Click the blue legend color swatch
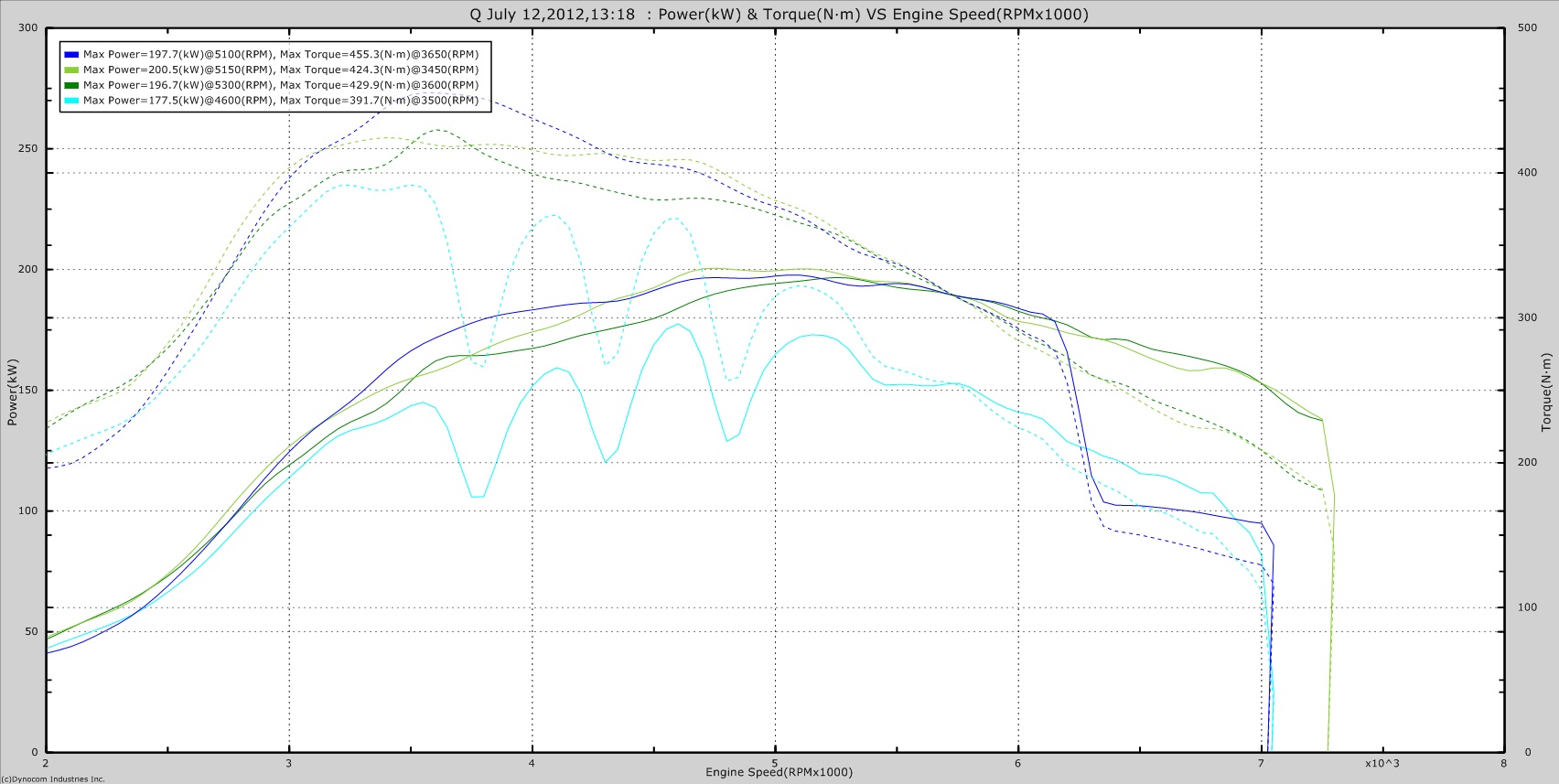This screenshot has width=1559, height=784. [71, 54]
